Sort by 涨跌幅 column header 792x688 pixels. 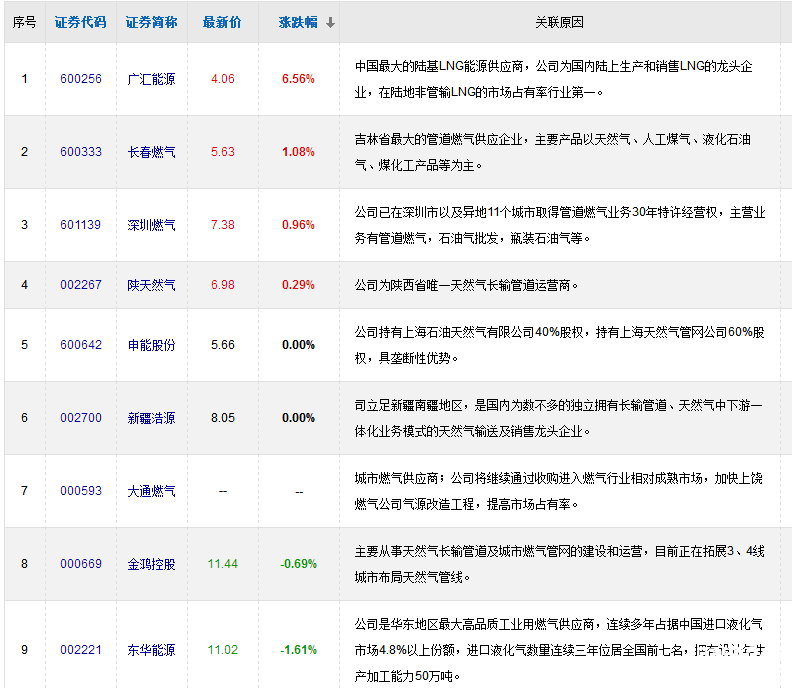click(x=298, y=22)
